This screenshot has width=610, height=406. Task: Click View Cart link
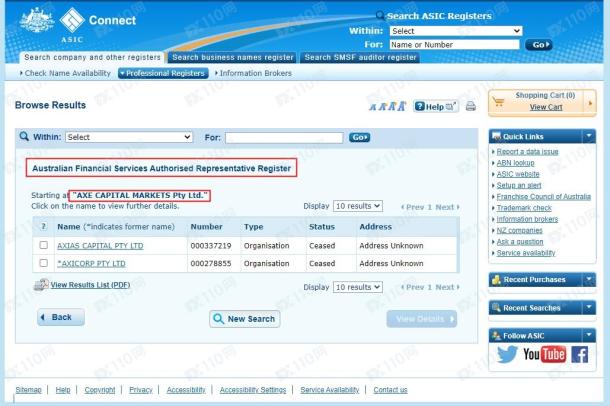click(x=546, y=107)
